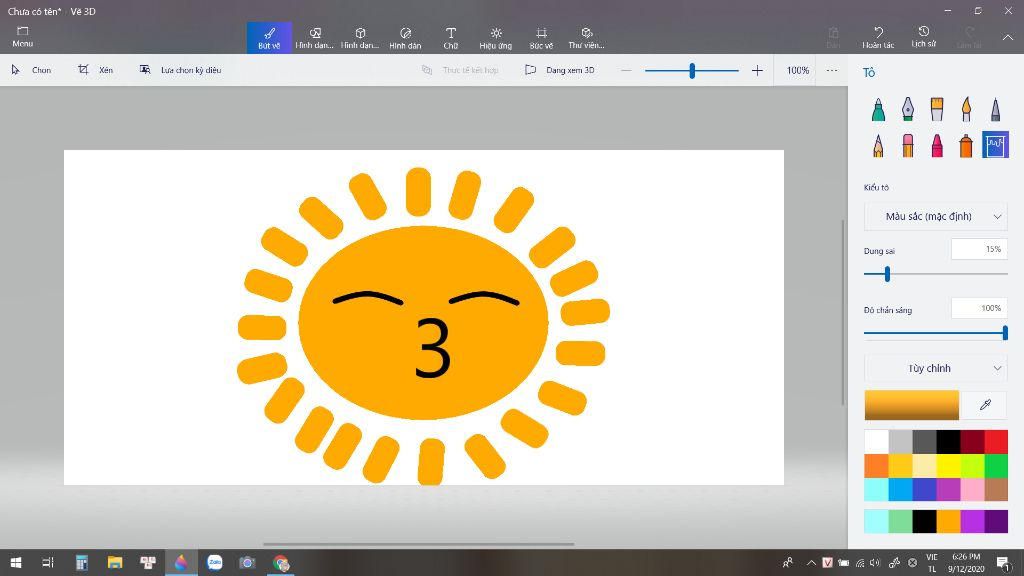The width and height of the screenshot is (1024, 576).
Task: Select the Watercolor brush
Action: click(966, 109)
